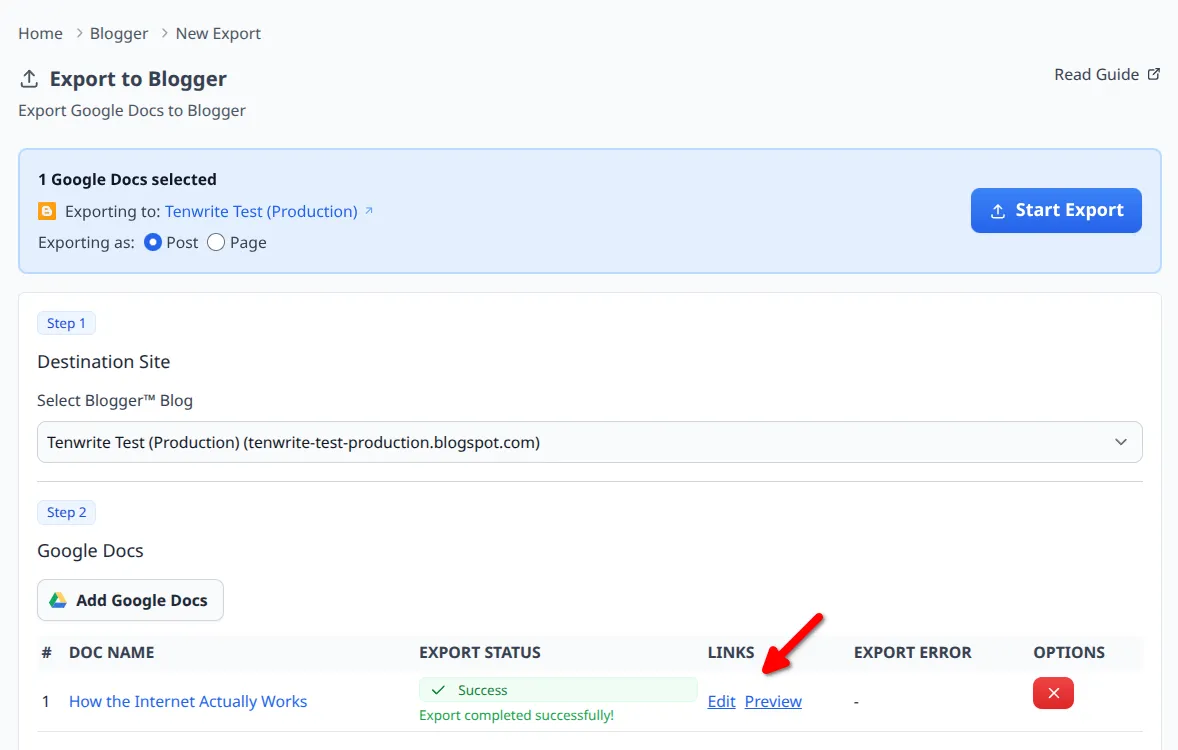This screenshot has height=750, width=1178.
Task: Open the Read Guide link
Action: click(1096, 73)
